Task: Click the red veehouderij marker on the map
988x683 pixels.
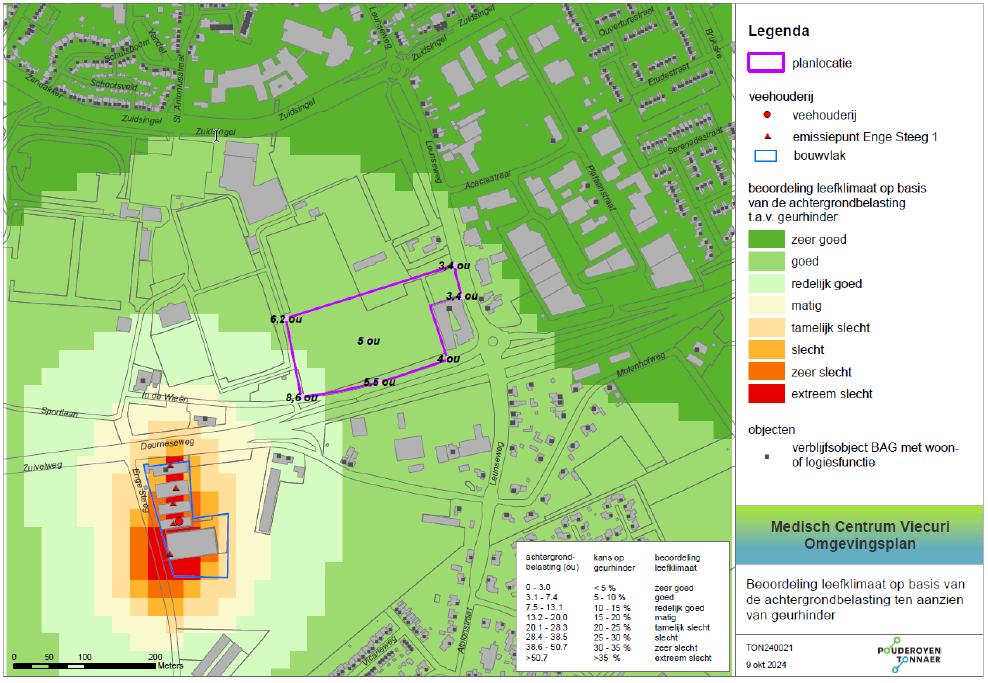Action: pos(177,522)
